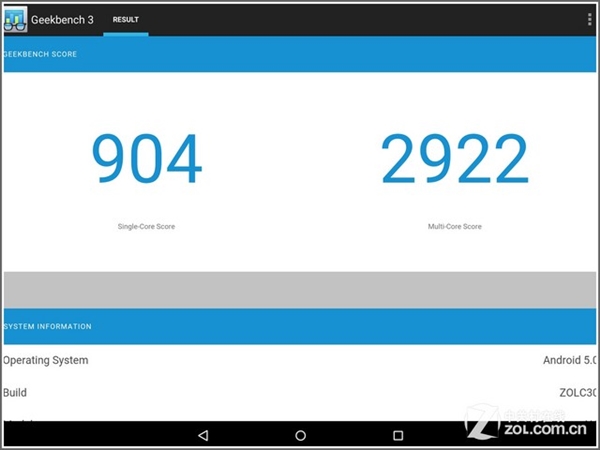
Task: Select the ZOLC30 build value
Action: [x=578, y=393]
